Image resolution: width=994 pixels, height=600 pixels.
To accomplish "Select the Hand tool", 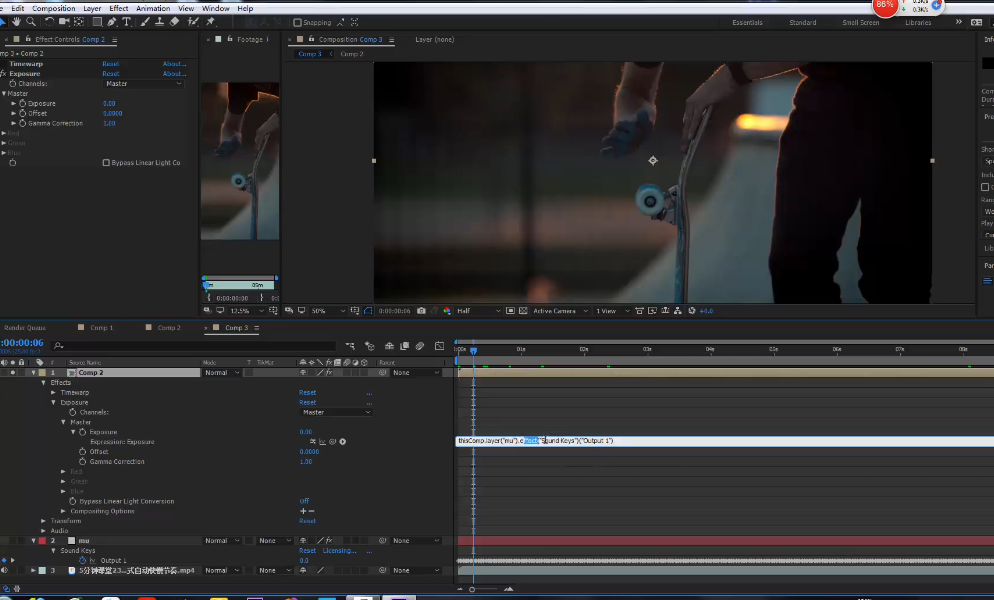I will click(16, 22).
